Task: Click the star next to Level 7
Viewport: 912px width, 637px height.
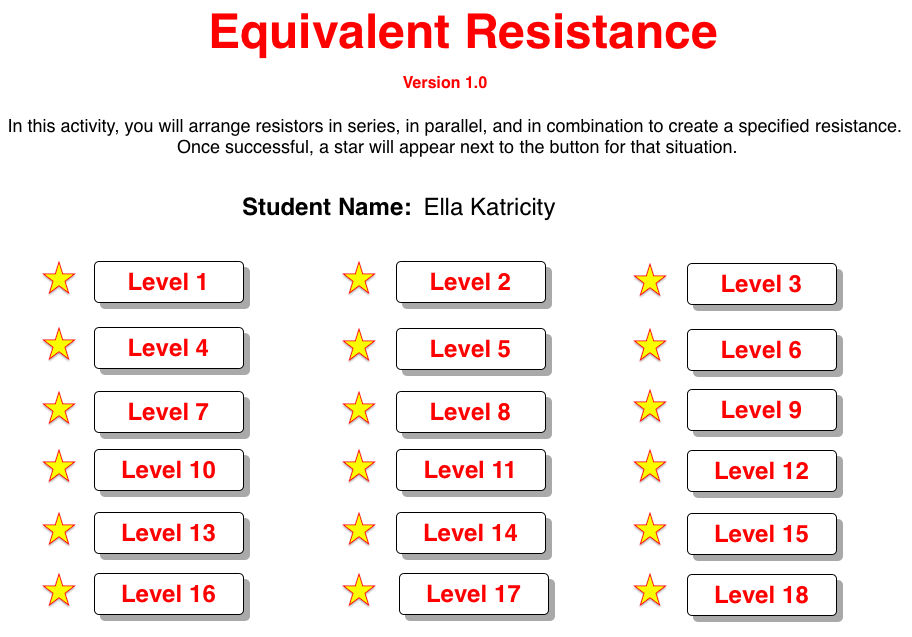Action: pyautogui.click(x=58, y=408)
